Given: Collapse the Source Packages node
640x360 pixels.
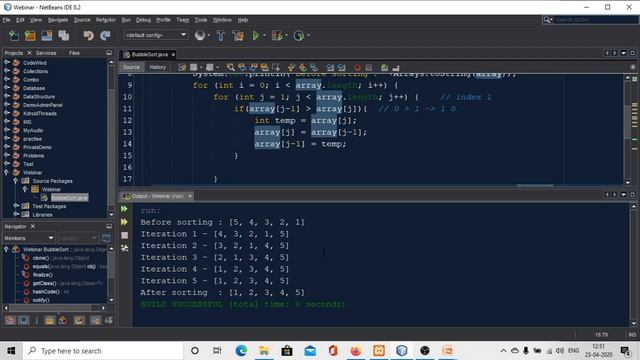Looking at the screenshot, I should pos(16,181).
